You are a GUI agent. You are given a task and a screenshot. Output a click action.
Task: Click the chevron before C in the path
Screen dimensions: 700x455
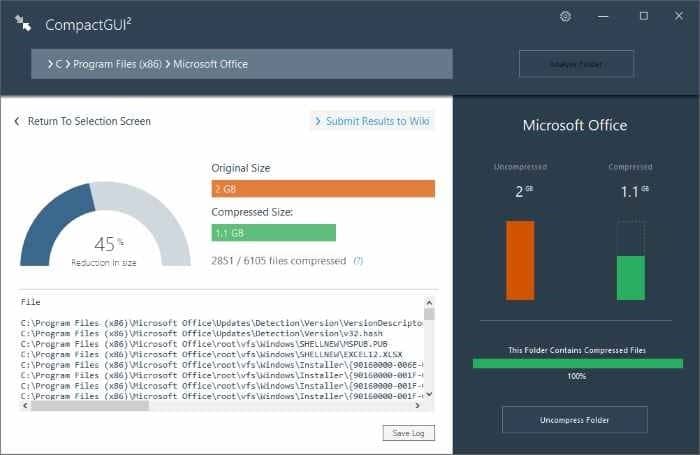point(50,64)
